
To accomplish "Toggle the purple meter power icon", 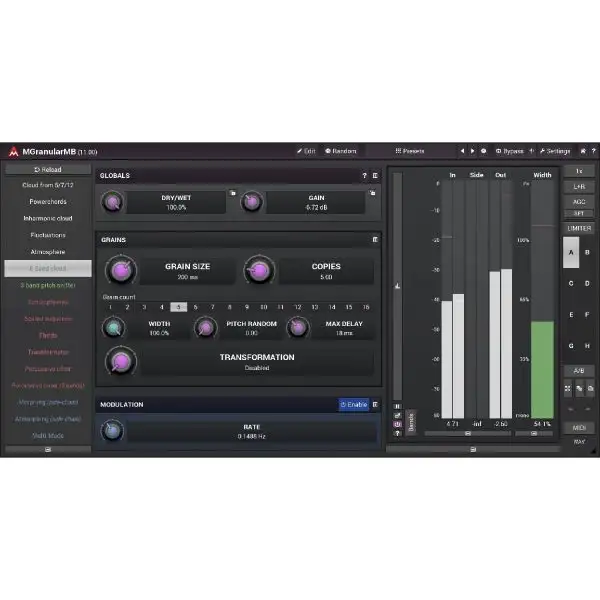I will point(397,424).
